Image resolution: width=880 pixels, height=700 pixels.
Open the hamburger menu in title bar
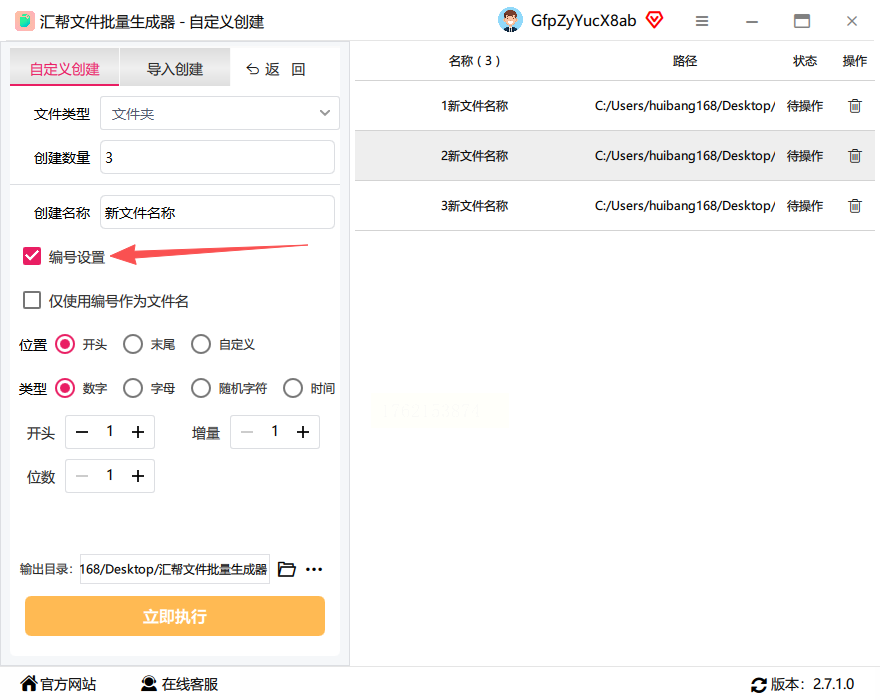[x=702, y=21]
